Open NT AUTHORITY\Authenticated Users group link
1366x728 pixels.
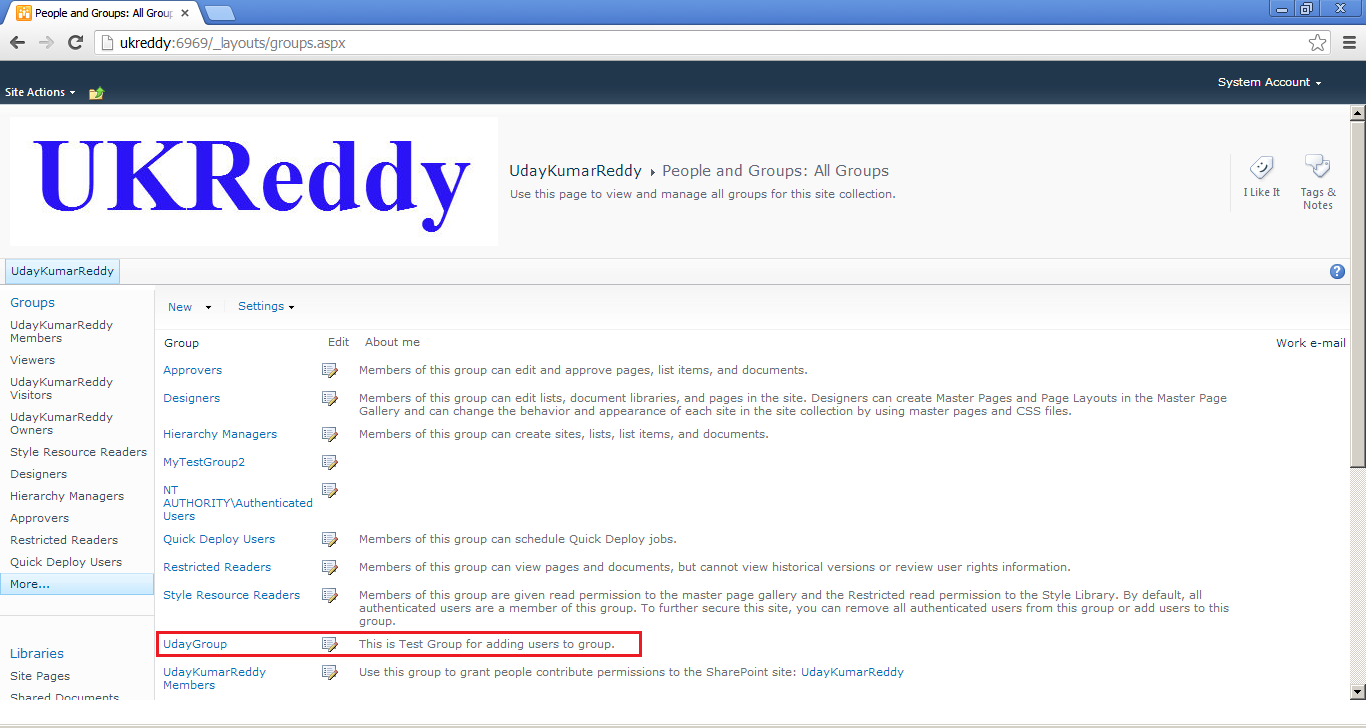[x=238, y=503]
